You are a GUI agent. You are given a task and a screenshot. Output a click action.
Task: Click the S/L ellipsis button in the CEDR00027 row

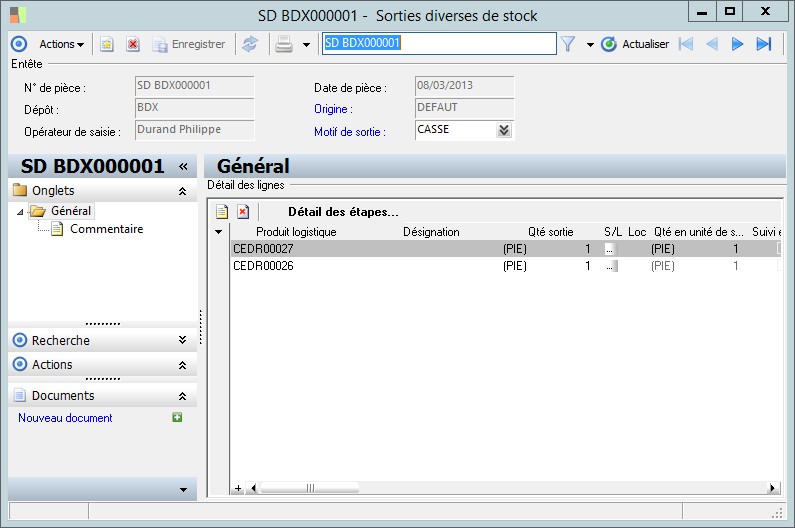click(x=611, y=249)
